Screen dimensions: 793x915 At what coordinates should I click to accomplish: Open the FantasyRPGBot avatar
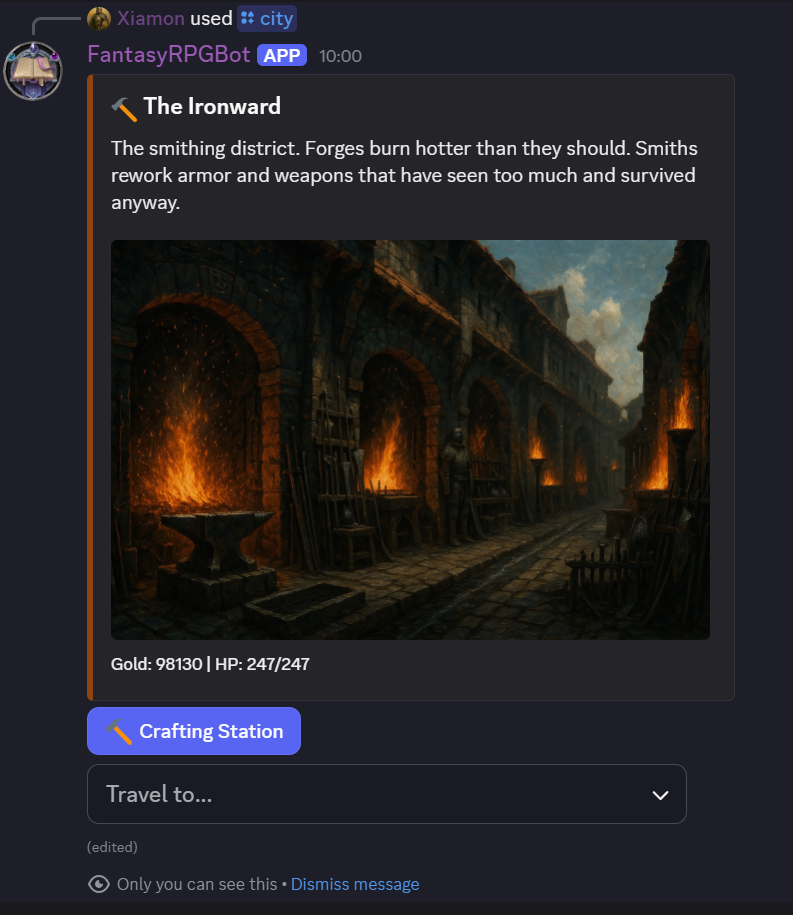click(33, 70)
